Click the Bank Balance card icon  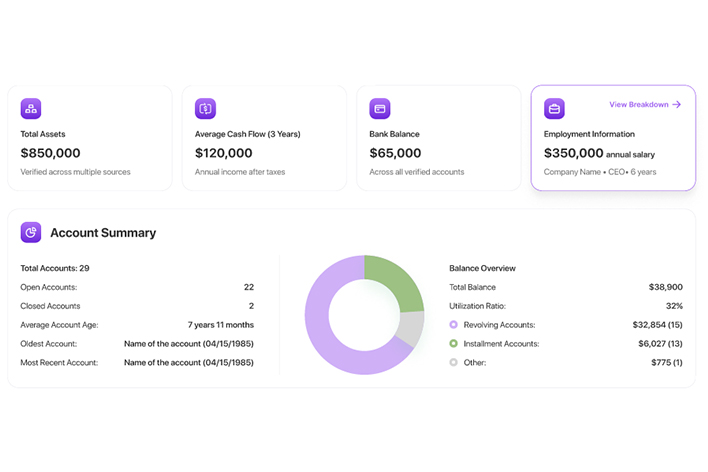[x=379, y=108]
